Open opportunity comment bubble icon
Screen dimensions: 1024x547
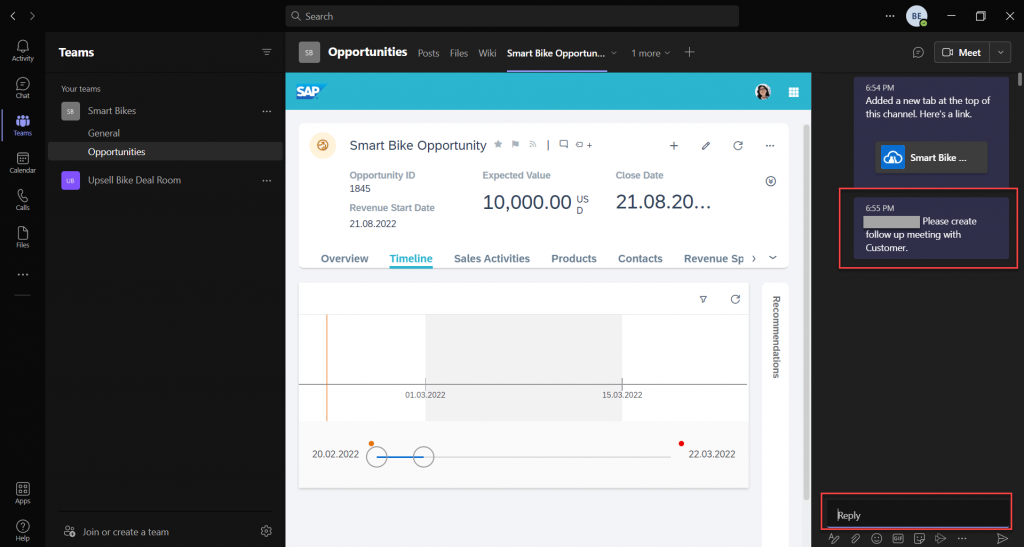pos(564,144)
